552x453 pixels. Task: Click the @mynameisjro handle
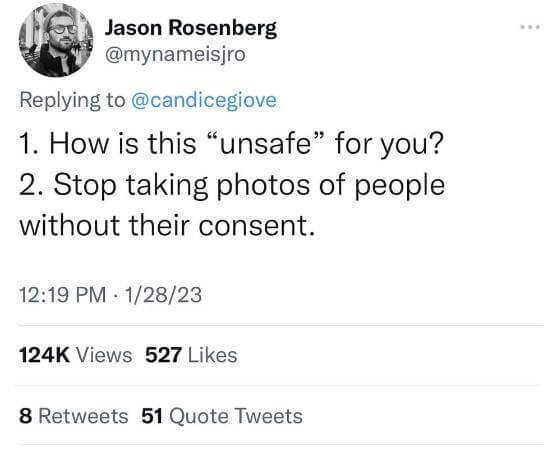tap(175, 55)
